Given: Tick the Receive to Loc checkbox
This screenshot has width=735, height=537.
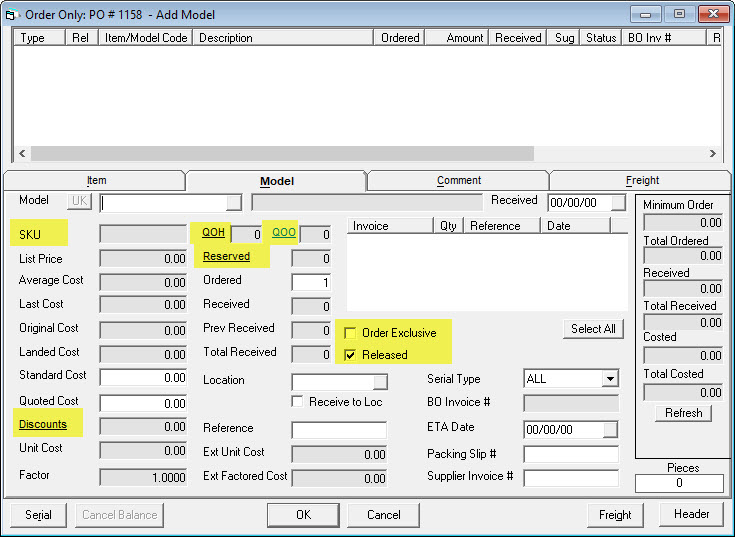Looking at the screenshot, I should [x=298, y=402].
